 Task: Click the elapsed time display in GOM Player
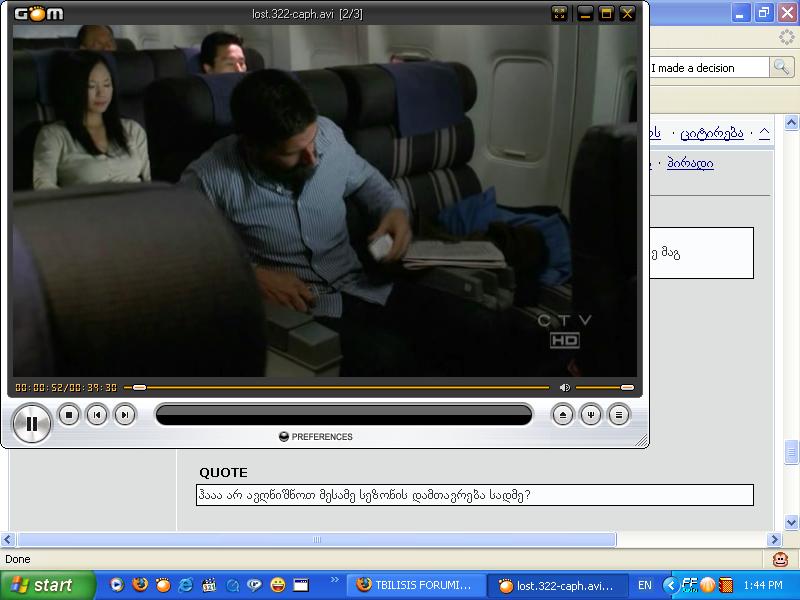[x=39, y=388]
